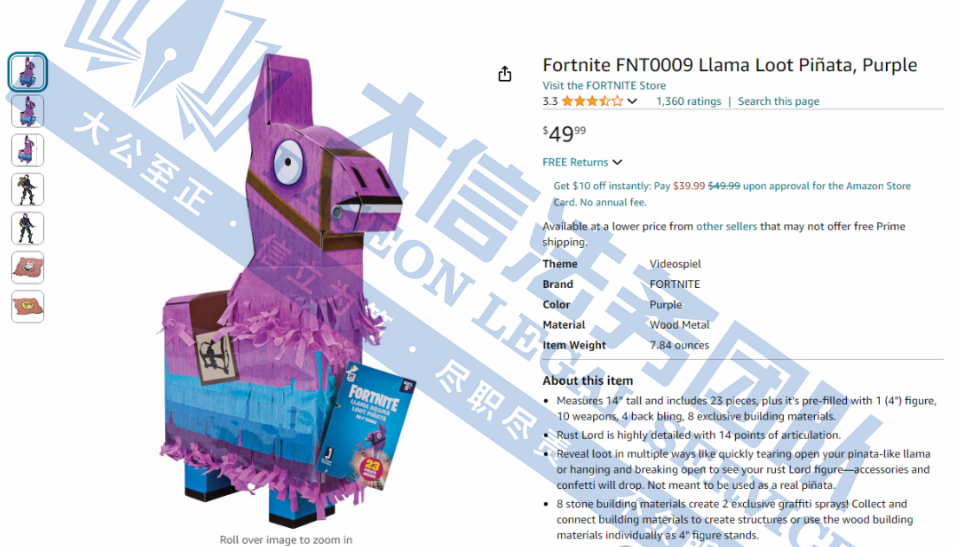Image resolution: width=954 pixels, height=547 pixels.
Task: Click the $49.99 price
Action: click(564, 133)
